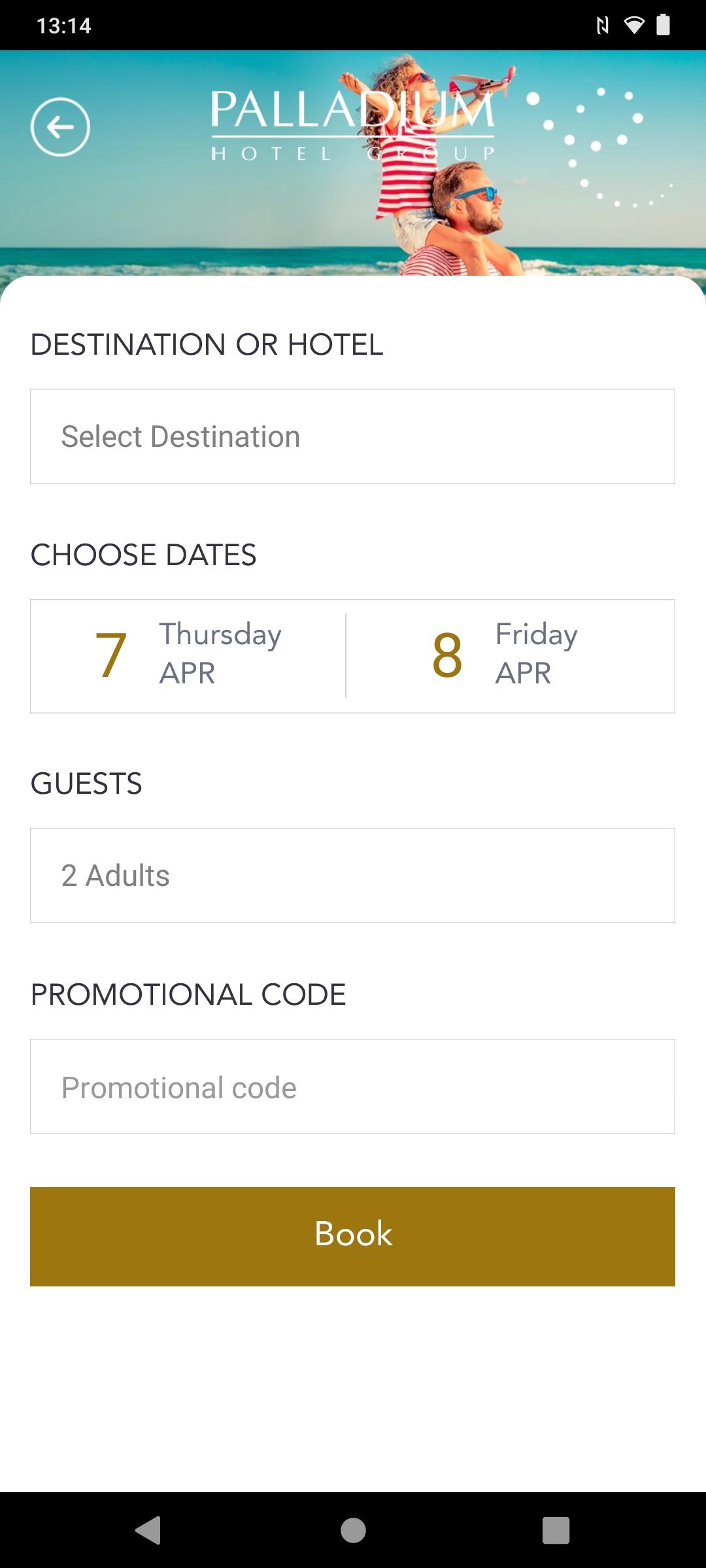The height and width of the screenshot is (1568, 706).
Task: Tap the 13:14 clock in status bar
Action: (x=63, y=25)
